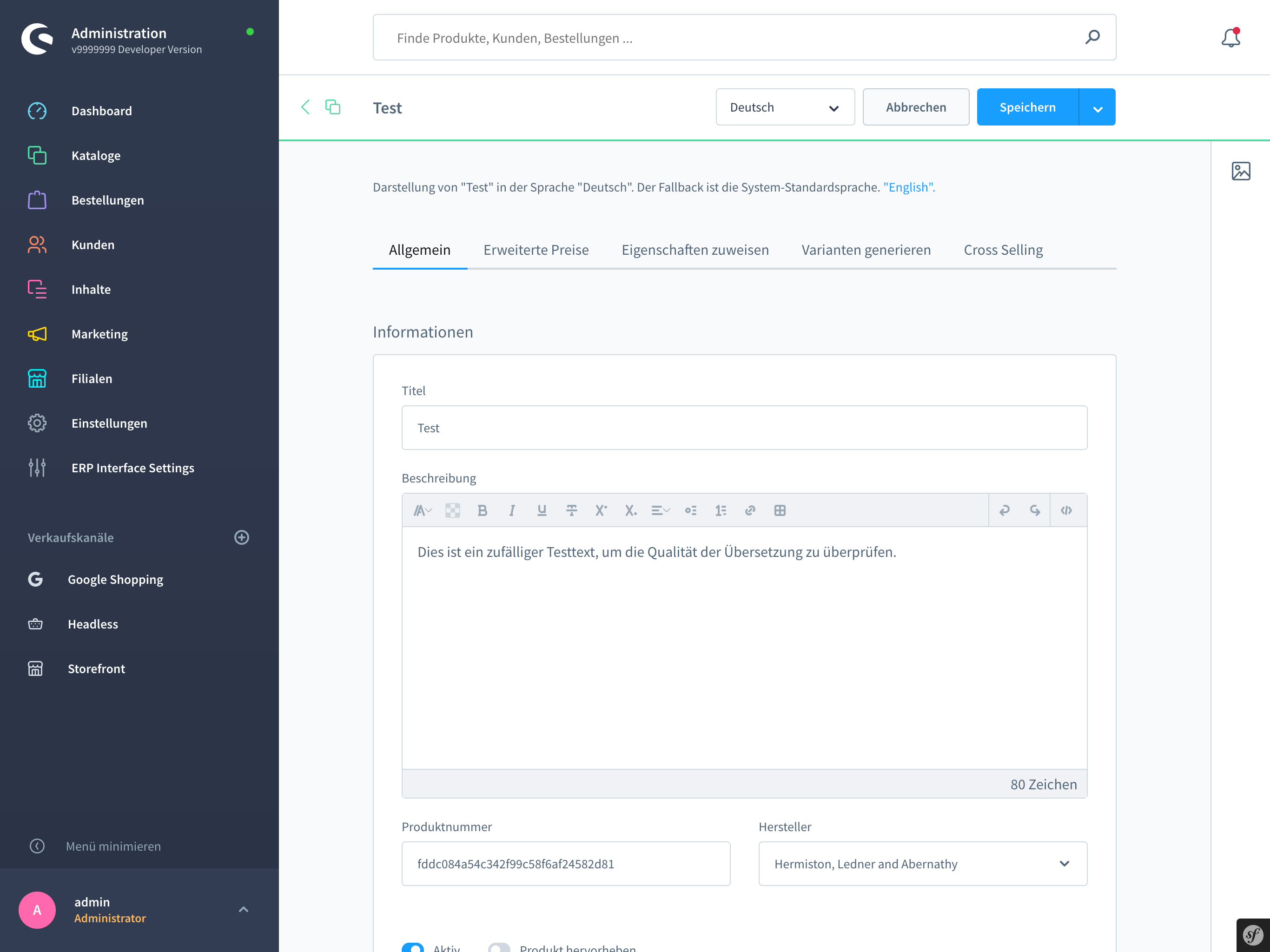Switch to the Erweiterte Preise tab

[536, 251]
